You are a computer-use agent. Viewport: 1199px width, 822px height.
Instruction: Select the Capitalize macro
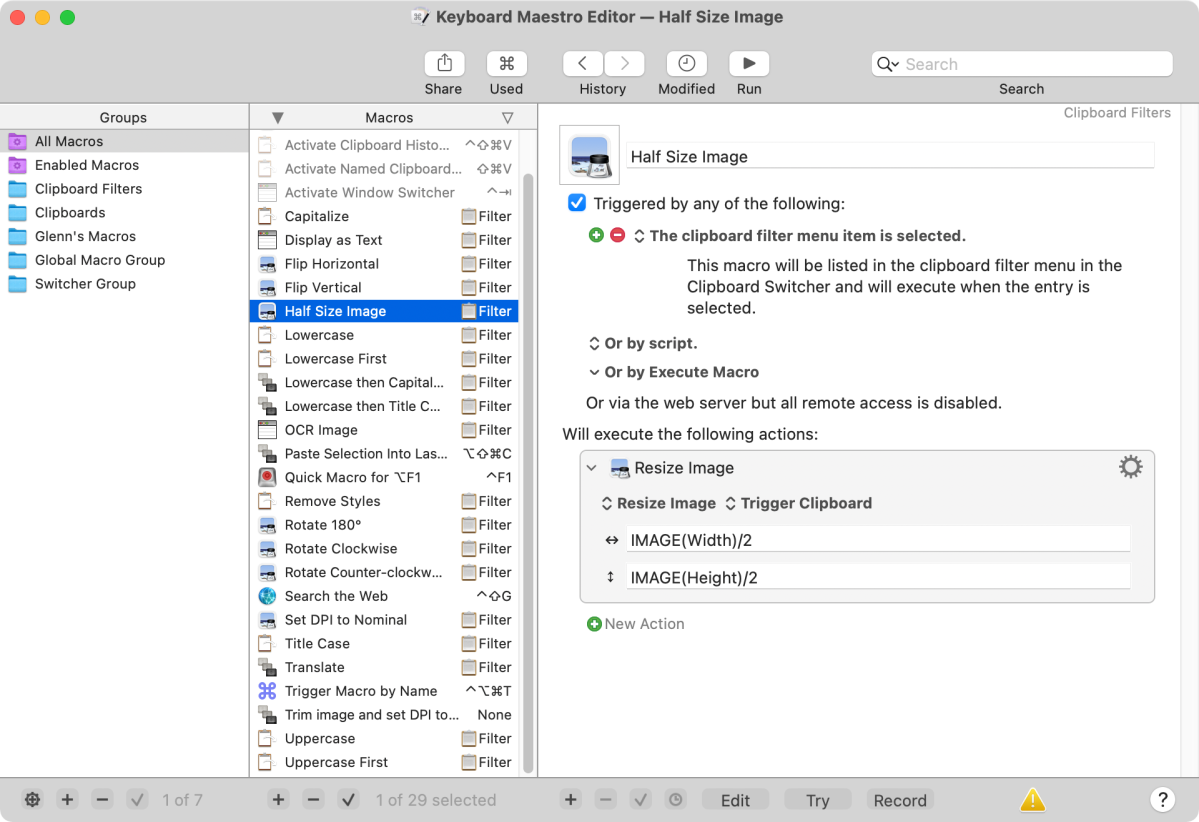click(385, 216)
